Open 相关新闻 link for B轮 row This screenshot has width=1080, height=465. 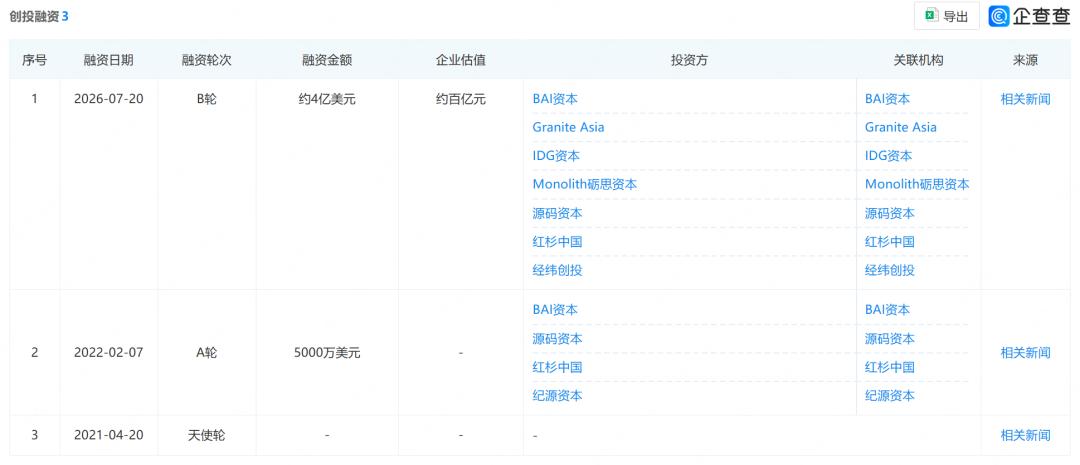1026,99
